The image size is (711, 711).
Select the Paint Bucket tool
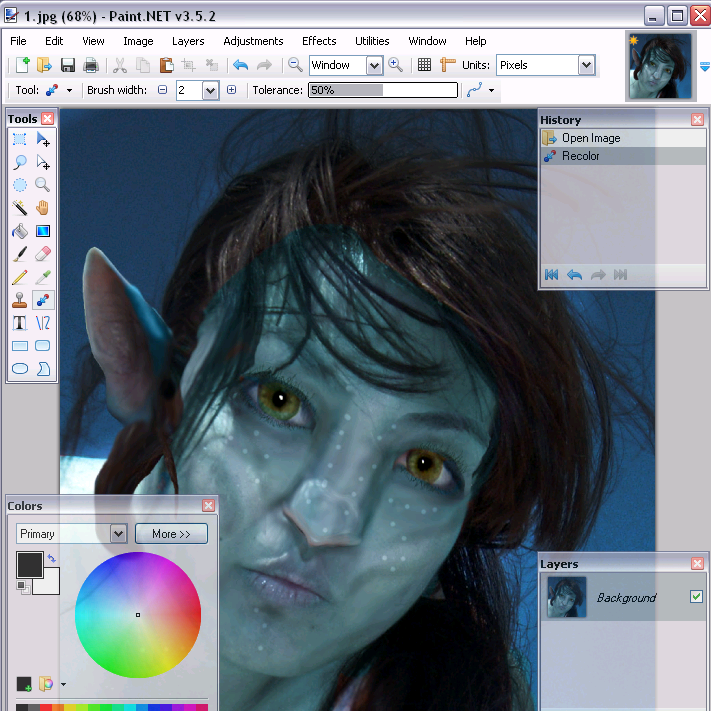[x=19, y=231]
